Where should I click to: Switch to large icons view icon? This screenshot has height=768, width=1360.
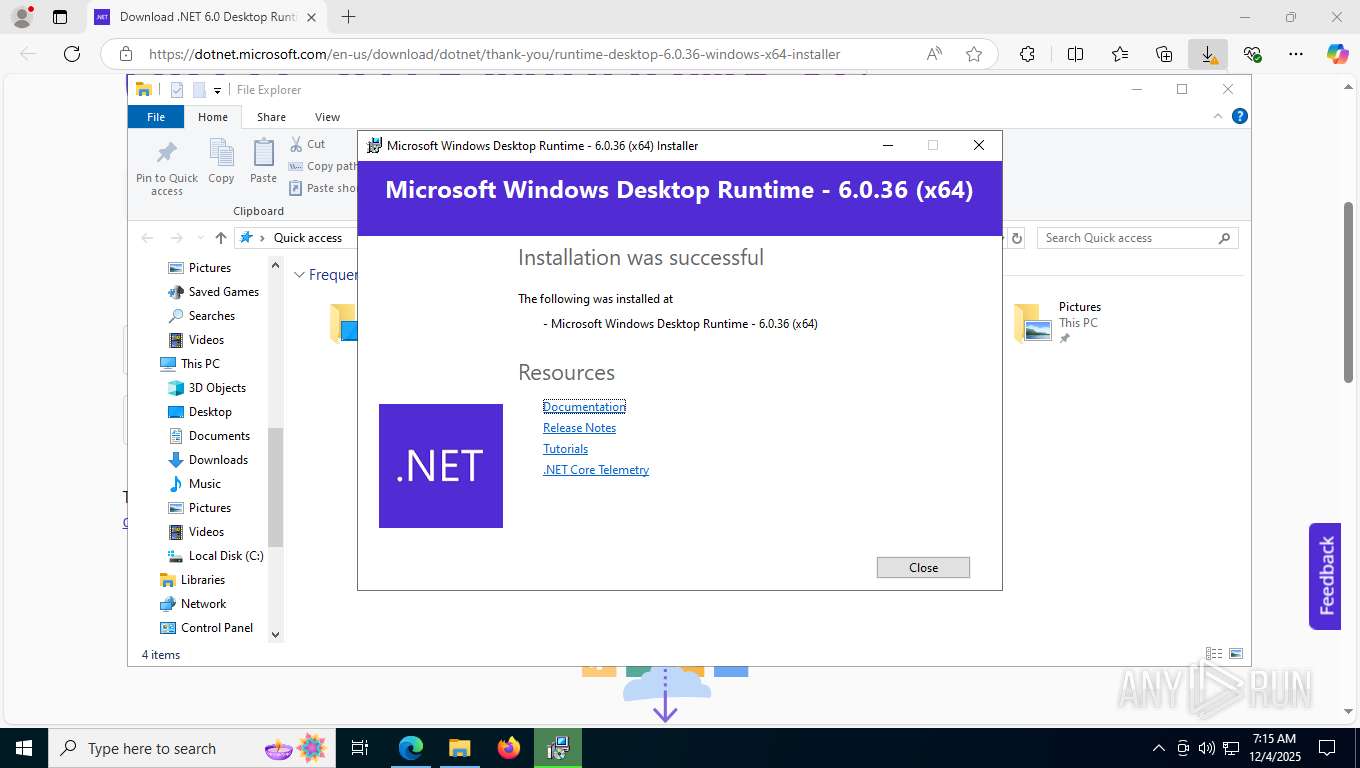pyautogui.click(x=1236, y=654)
